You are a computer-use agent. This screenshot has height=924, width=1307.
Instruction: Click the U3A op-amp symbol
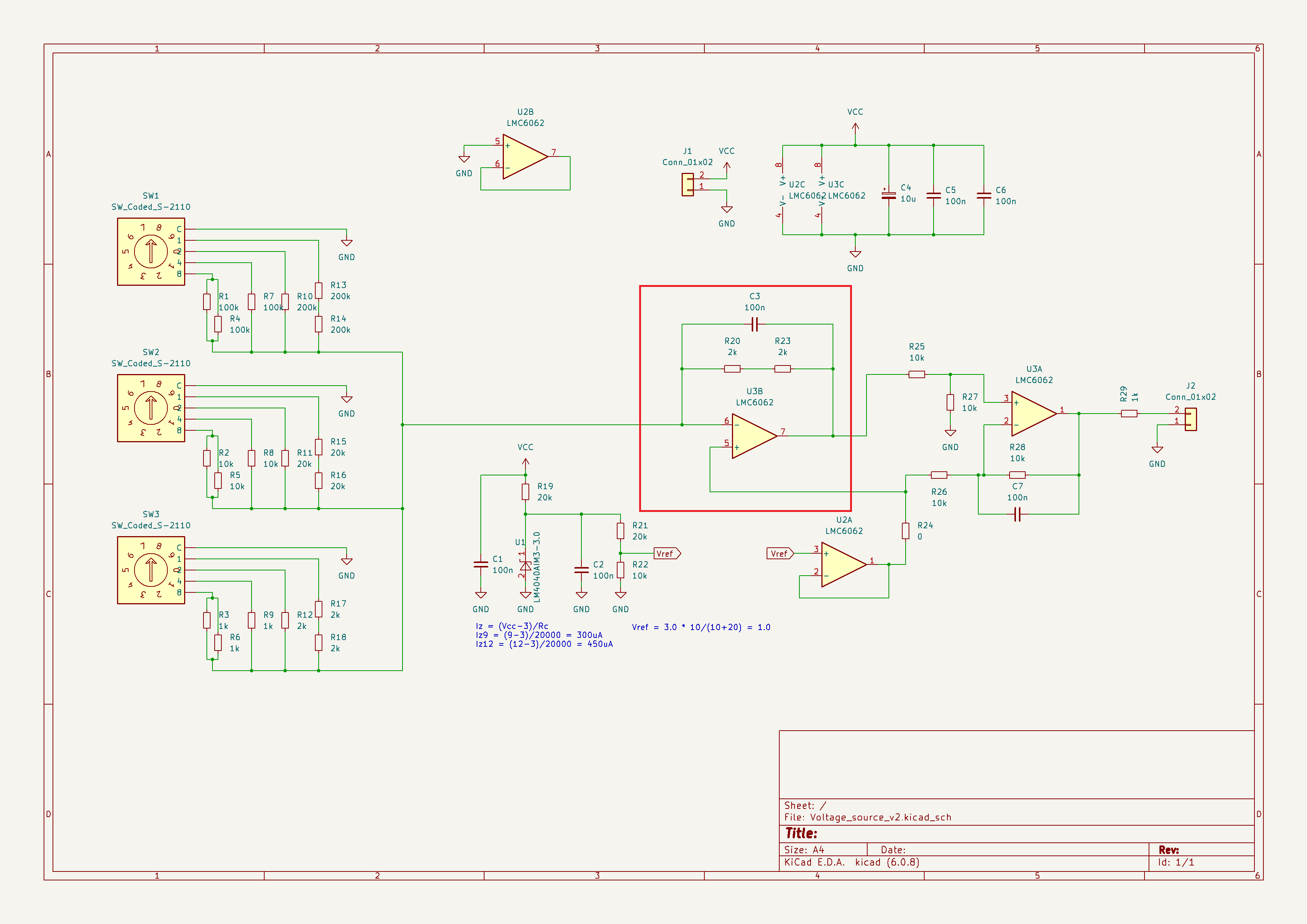(x=1034, y=414)
